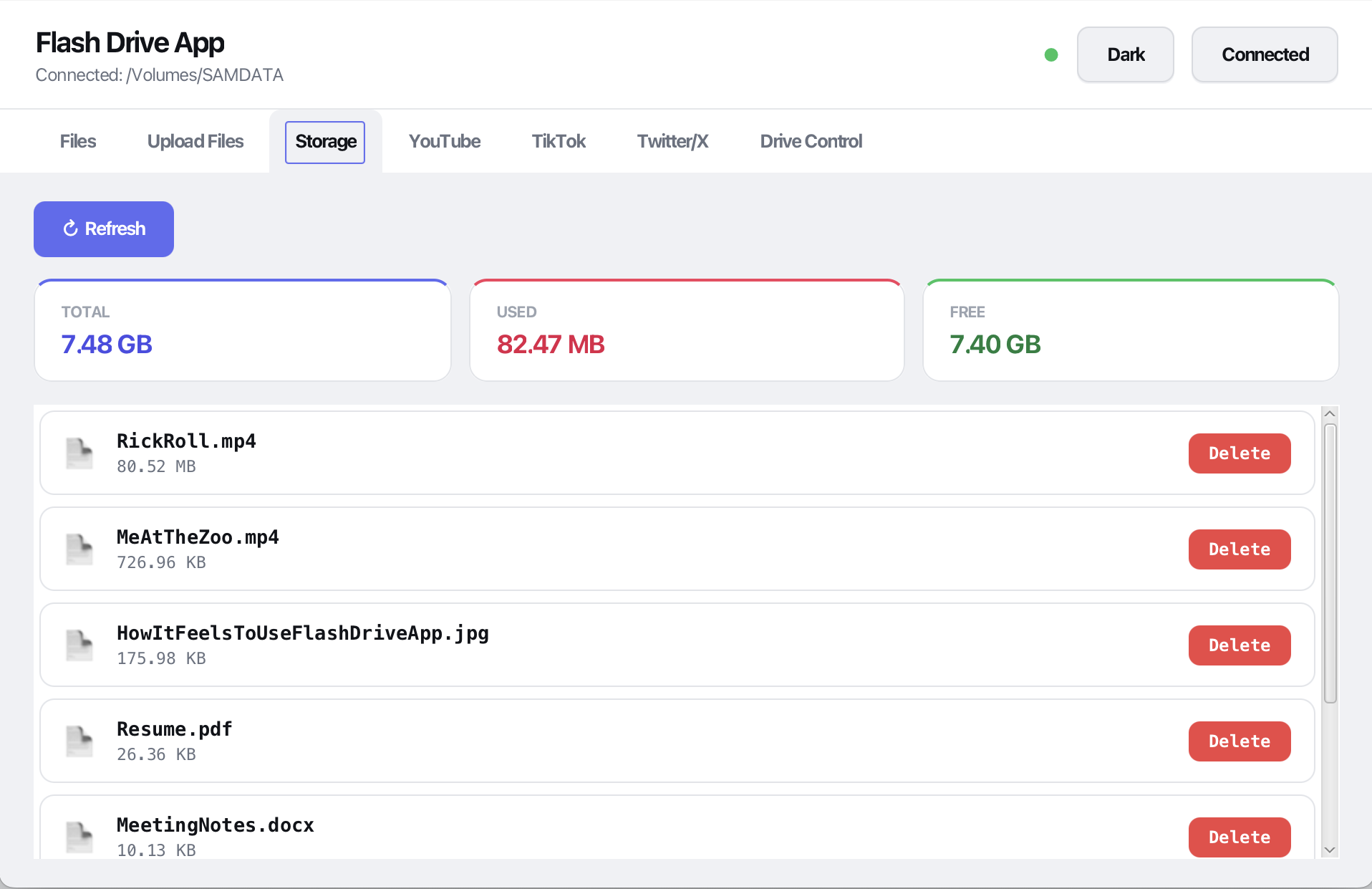Delete Resume.pdf

pyautogui.click(x=1240, y=741)
